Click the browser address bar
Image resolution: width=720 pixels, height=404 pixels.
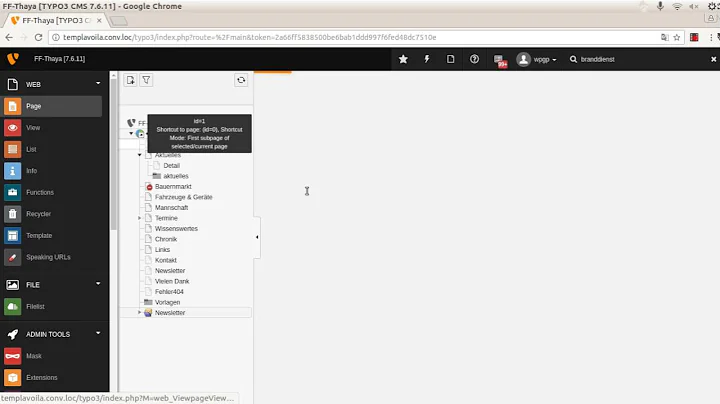[358, 37]
